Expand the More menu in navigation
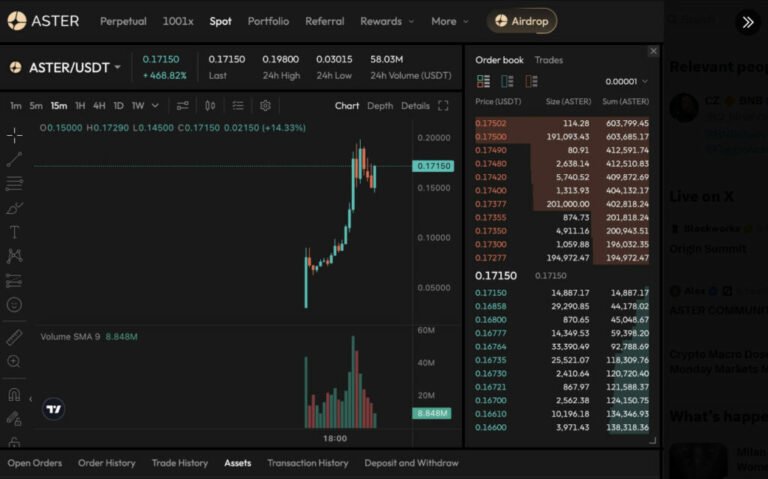Viewport: 768px width, 479px height. pos(449,21)
